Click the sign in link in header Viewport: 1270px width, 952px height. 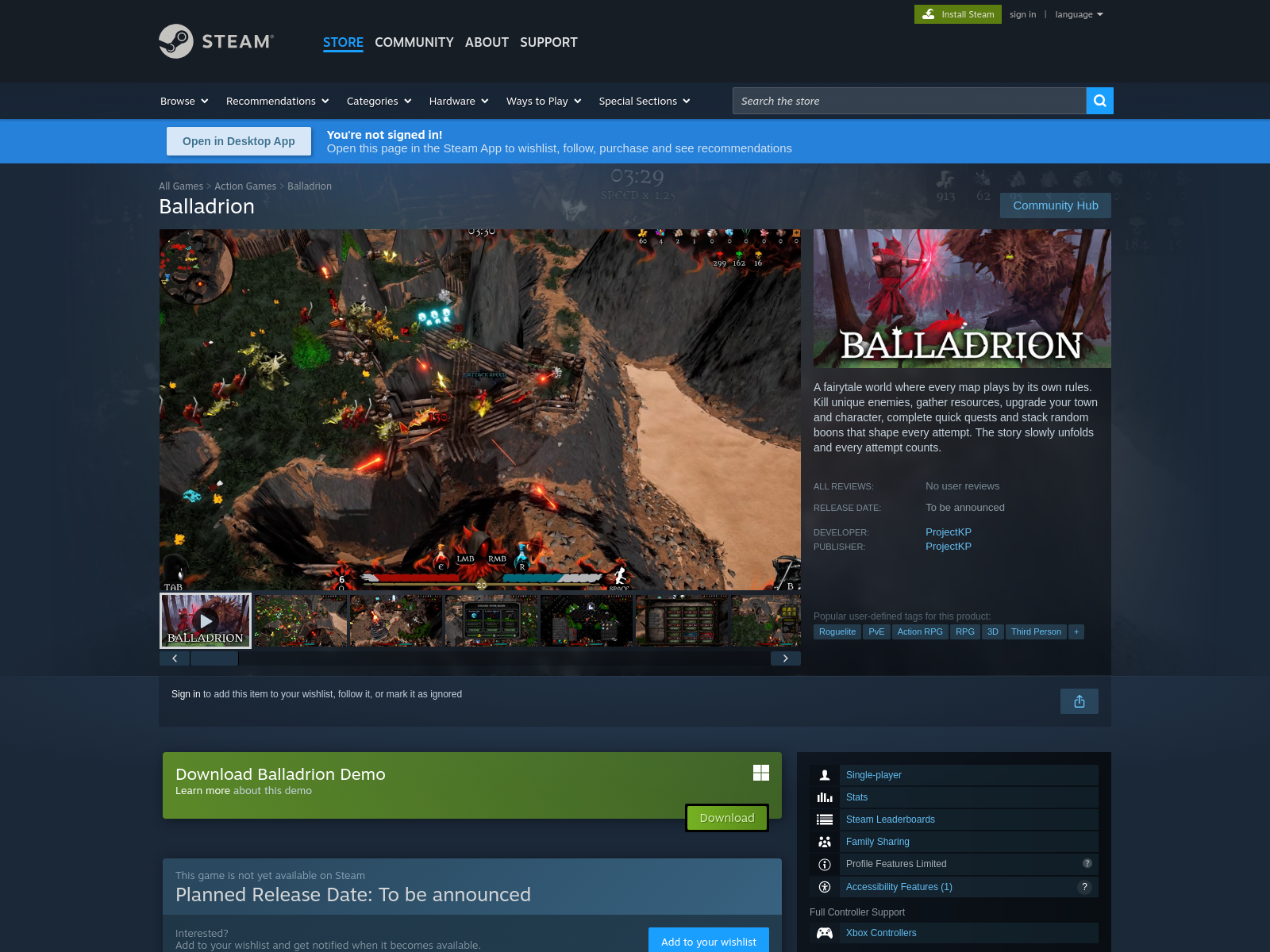click(x=1022, y=14)
